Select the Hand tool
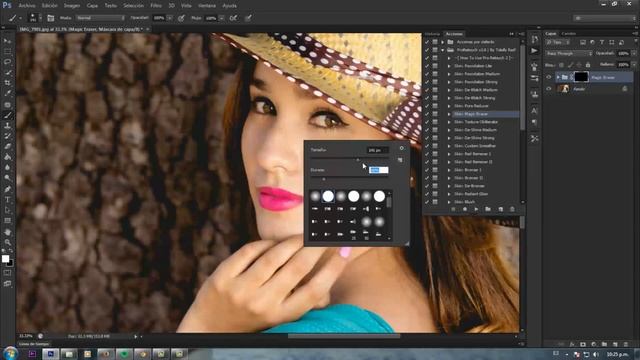This screenshot has height=360, width=640. tap(7, 232)
